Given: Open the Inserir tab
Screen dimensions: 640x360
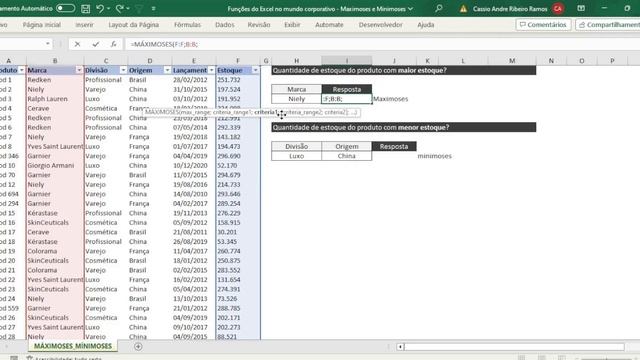Looking at the screenshot, I should pos(84,25).
